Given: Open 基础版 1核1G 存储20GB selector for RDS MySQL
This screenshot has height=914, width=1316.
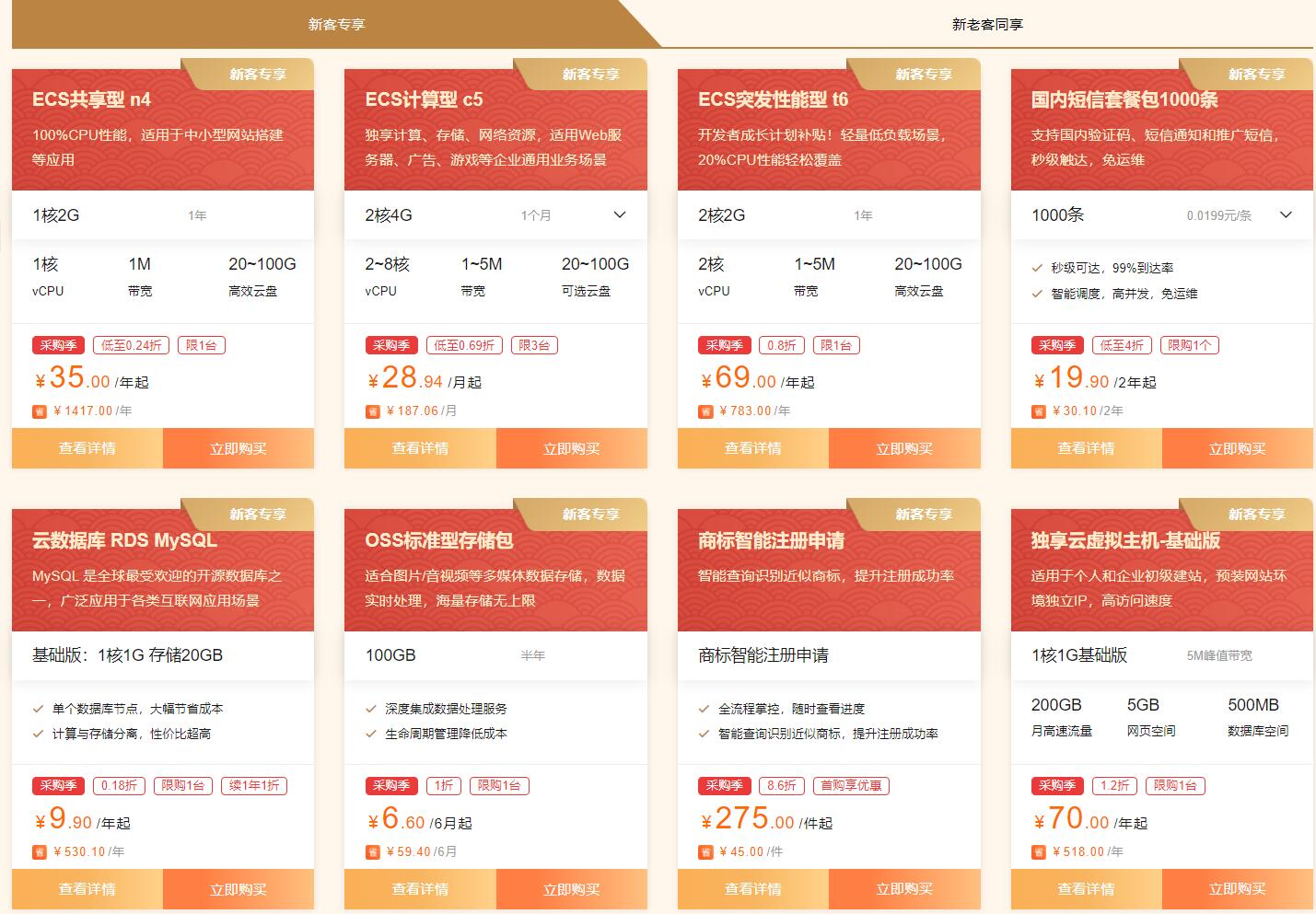Looking at the screenshot, I should coord(163,655).
